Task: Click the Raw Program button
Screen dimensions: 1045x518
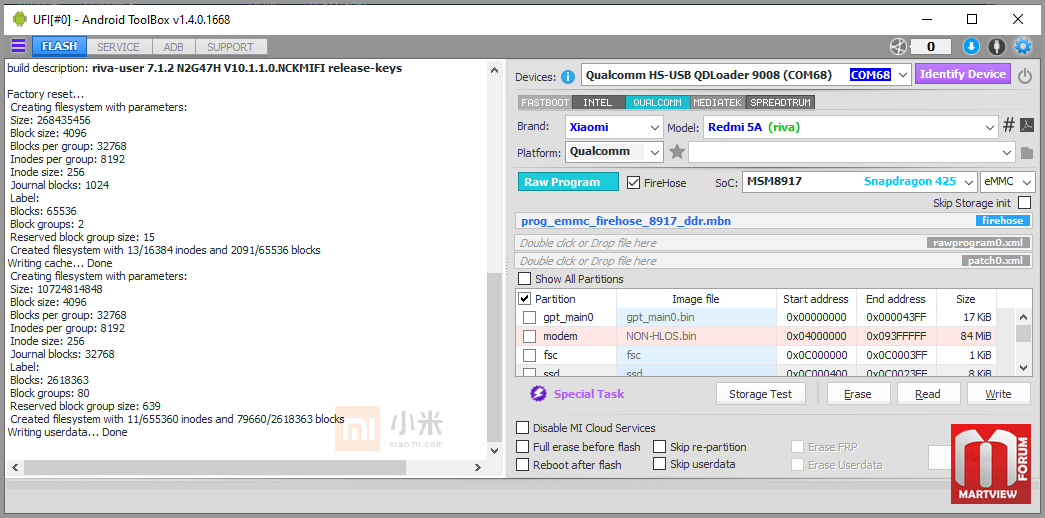Action: tap(568, 182)
